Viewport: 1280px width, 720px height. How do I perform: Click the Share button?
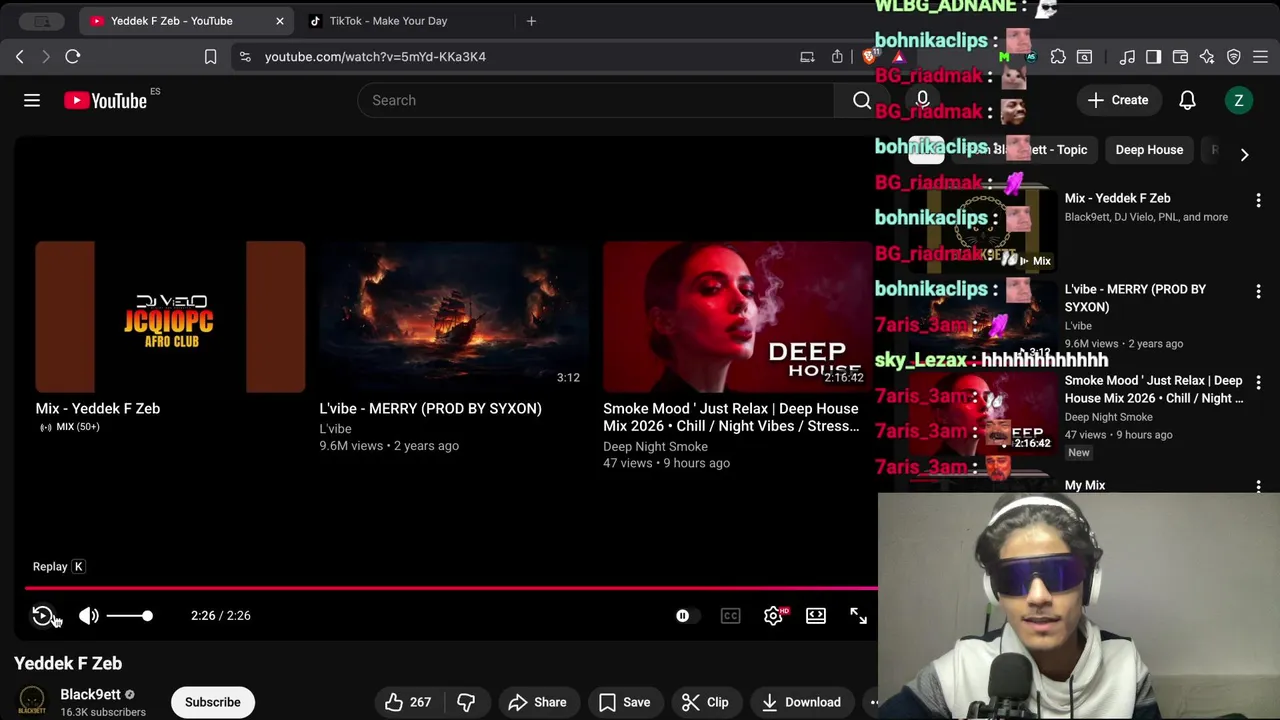(x=537, y=702)
